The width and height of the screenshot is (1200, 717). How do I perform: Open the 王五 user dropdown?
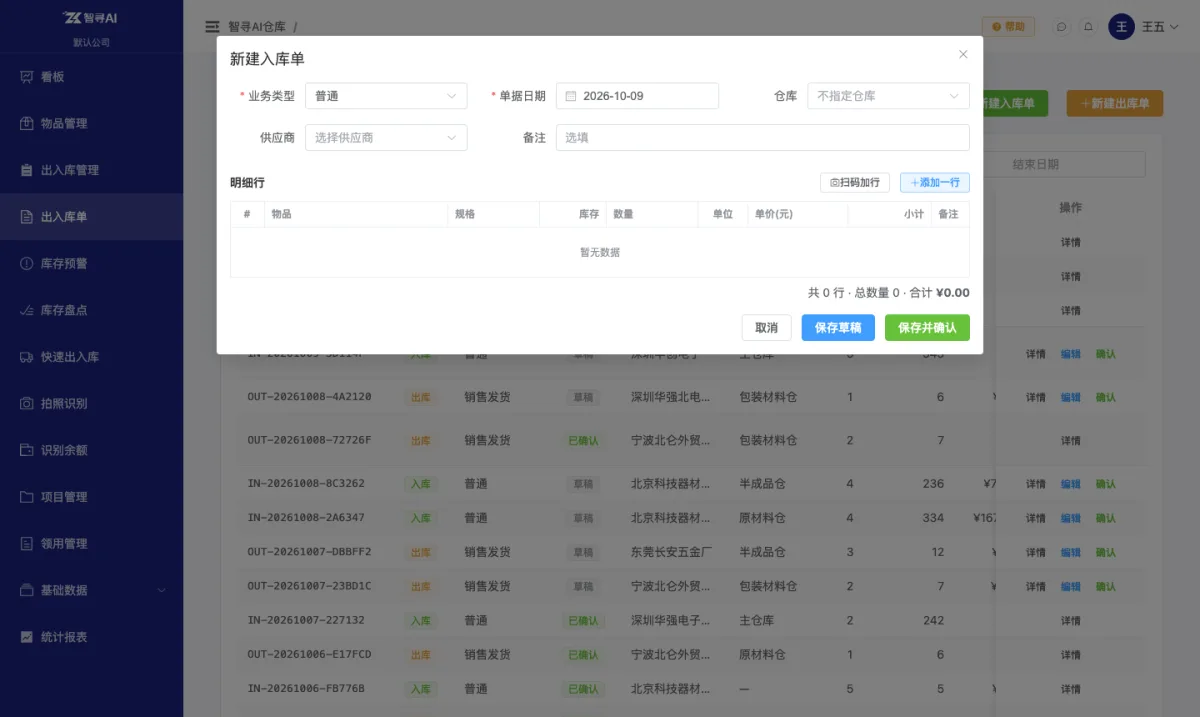coord(1160,27)
